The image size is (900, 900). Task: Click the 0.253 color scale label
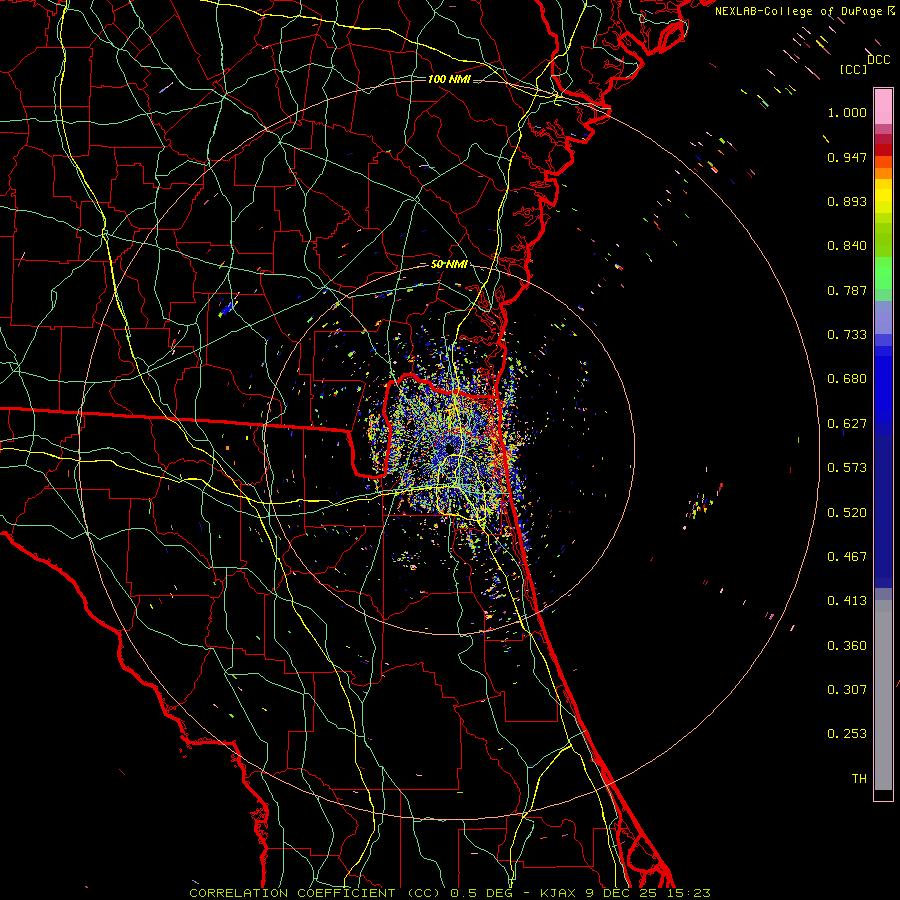click(x=847, y=734)
